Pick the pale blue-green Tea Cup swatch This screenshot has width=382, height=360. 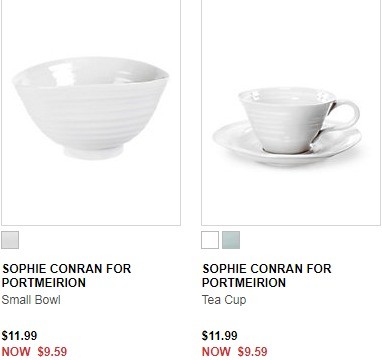coord(231,240)
